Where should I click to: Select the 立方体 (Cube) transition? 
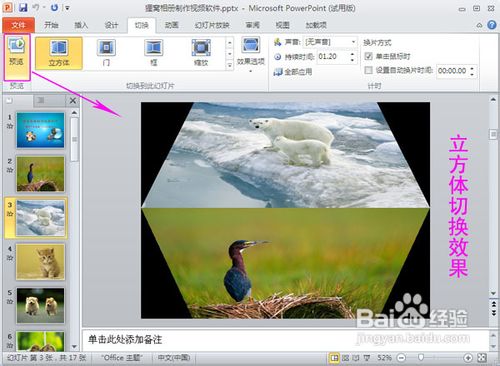(59, 53)
